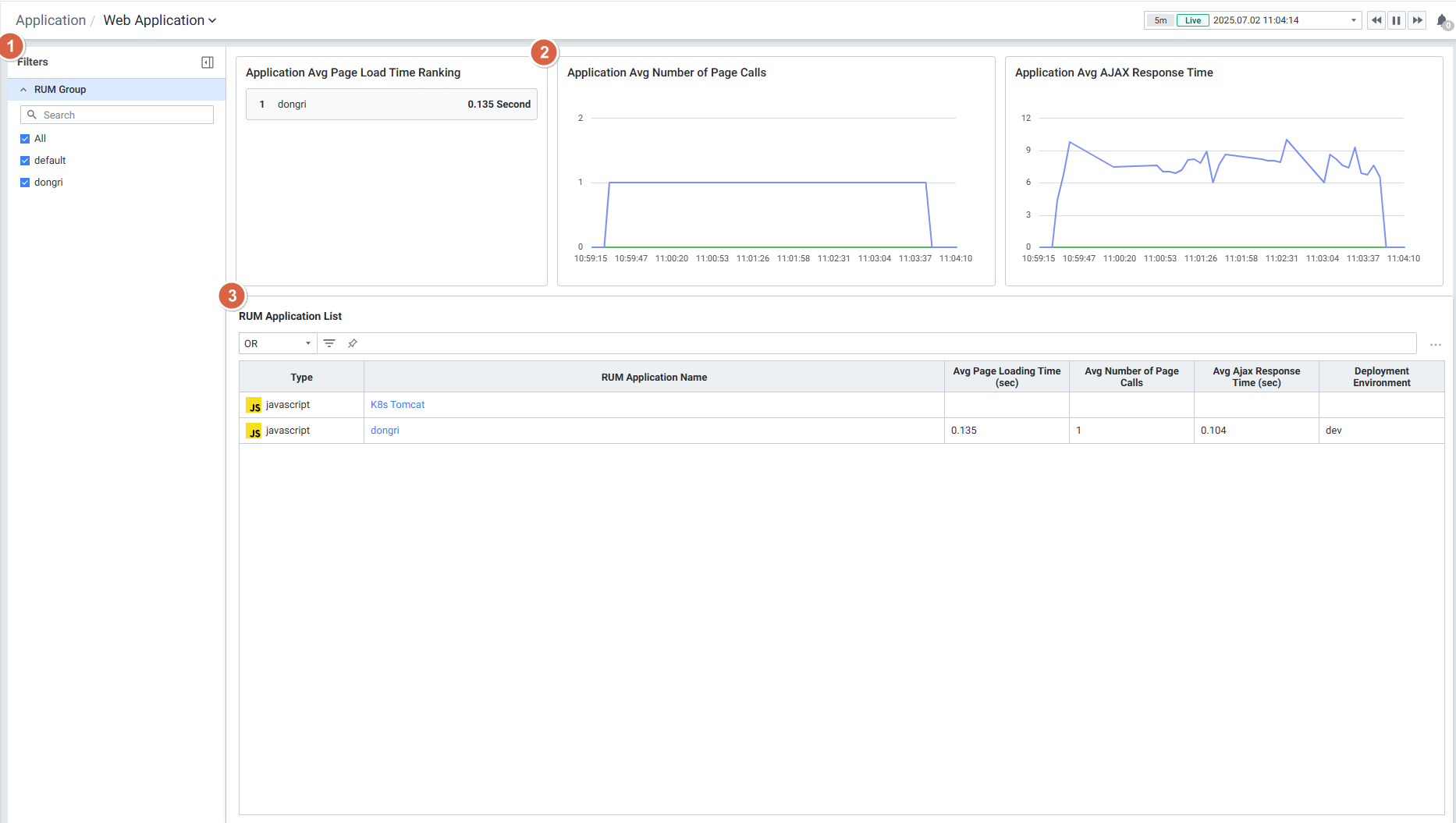Pause the live time updates
Image resolution: width=1456 pixels, height=823 pixels.
1397,20
